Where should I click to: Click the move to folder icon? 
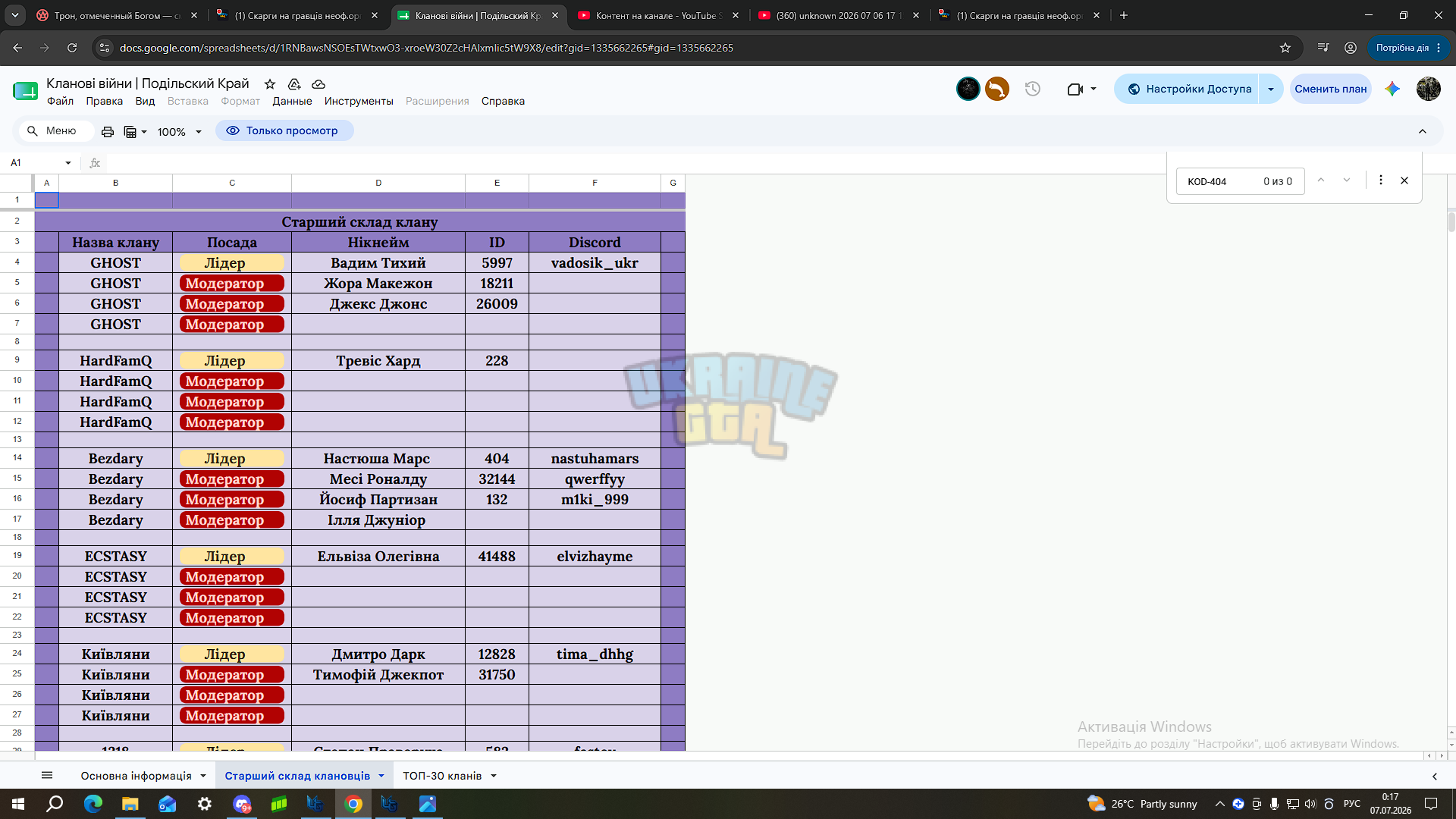click(x=294, y=84)
